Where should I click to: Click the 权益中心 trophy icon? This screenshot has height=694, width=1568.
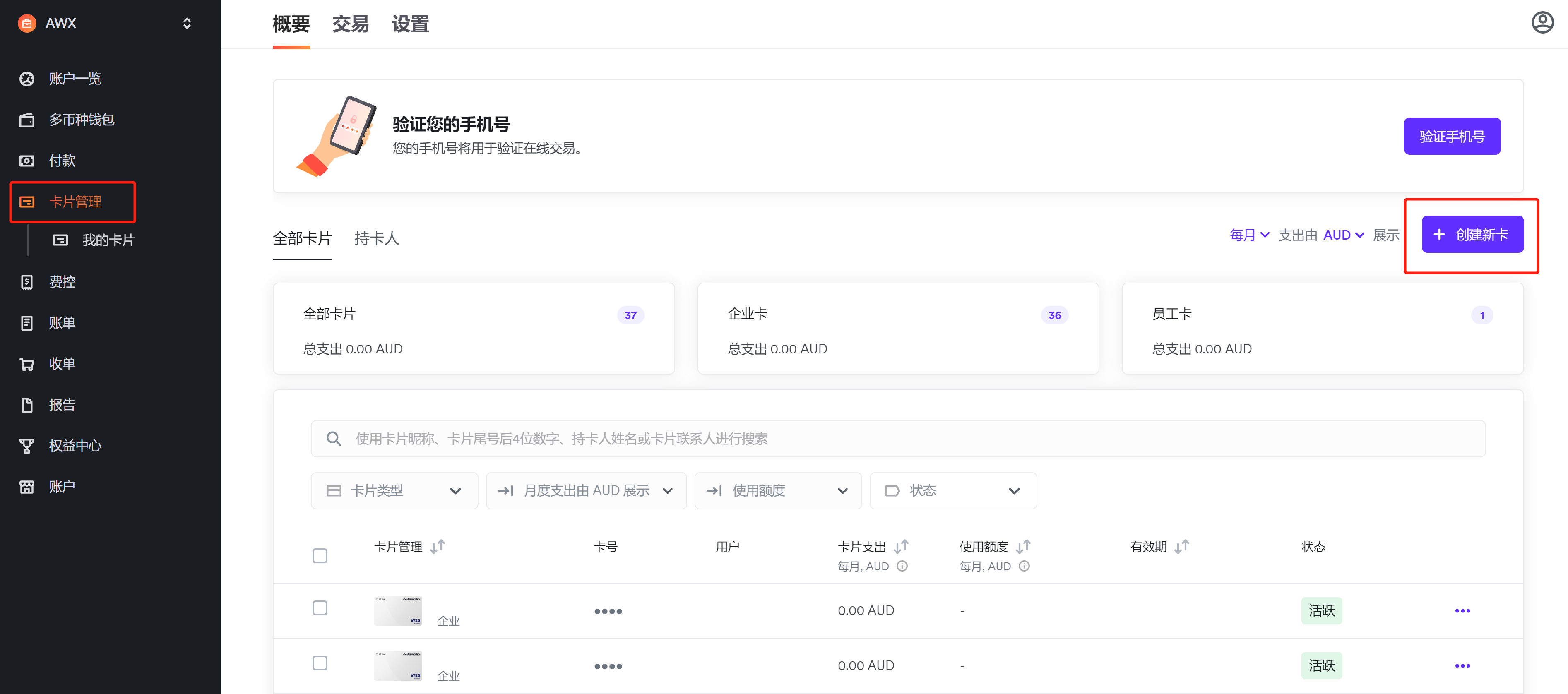tap(27, 446)
